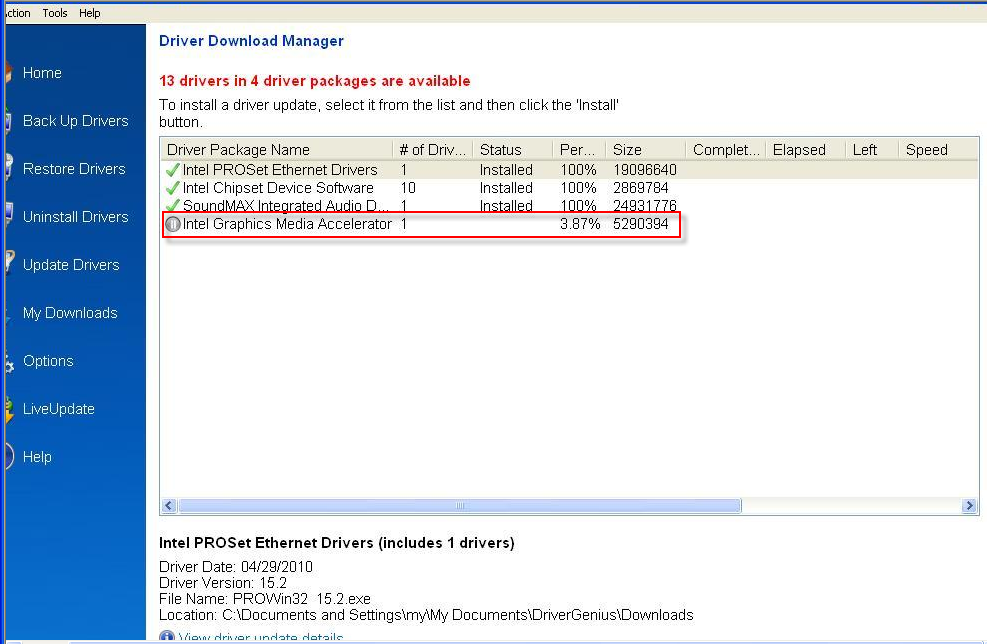Screen dimensions: 987x644
Task: Click size value 19096640
Action: tap(645, 170)
